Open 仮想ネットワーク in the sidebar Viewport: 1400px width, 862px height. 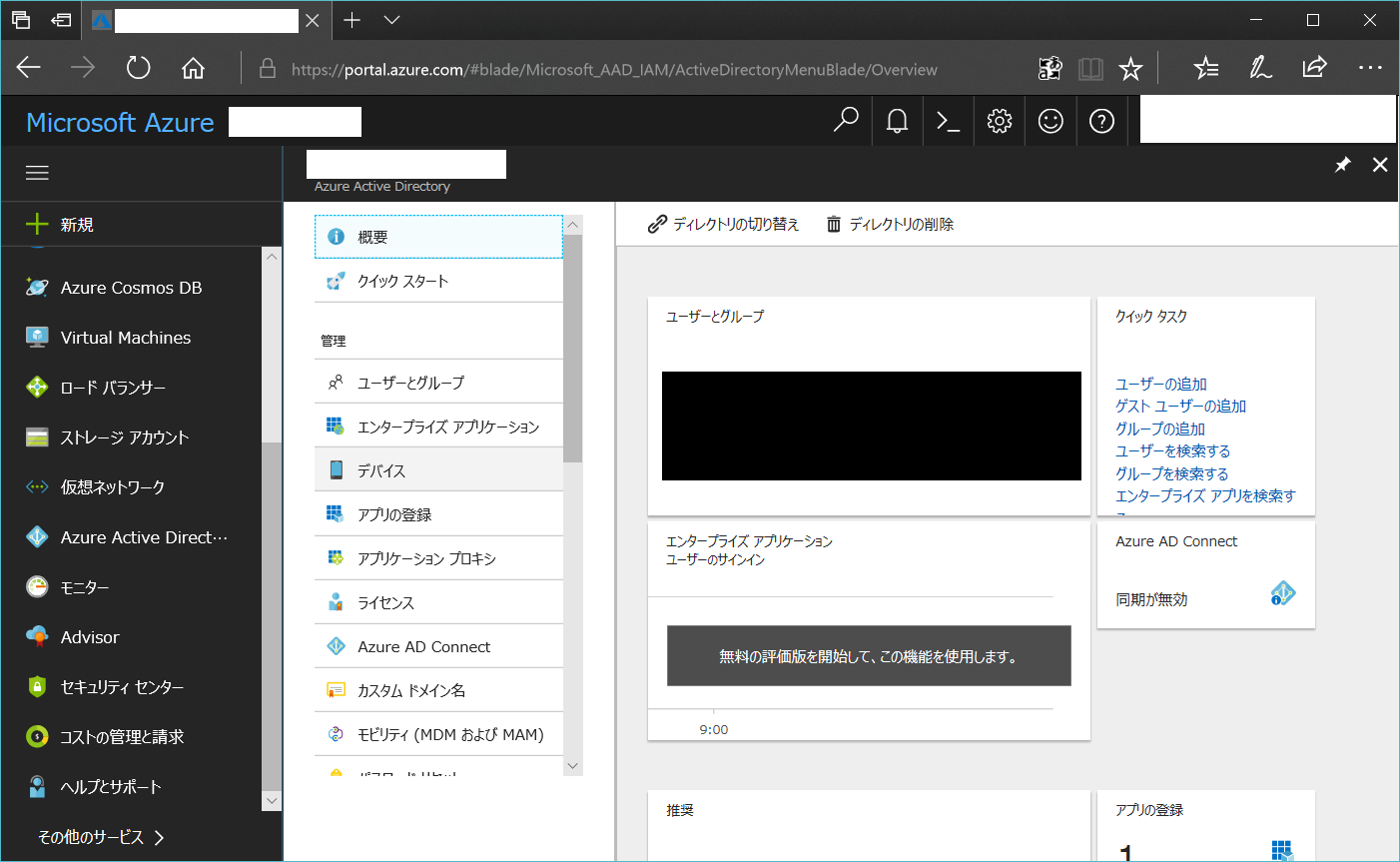[x=112, y=487]
